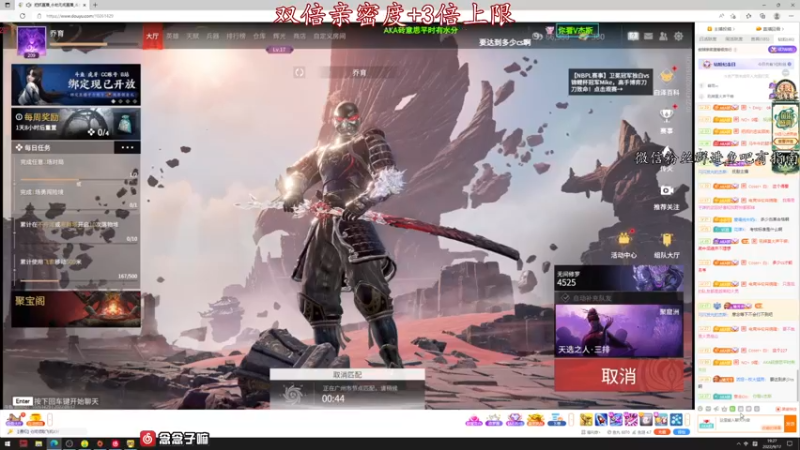Go to the 商店 shop tab
This screenshot has height=450, width=800.
[299, 36]
